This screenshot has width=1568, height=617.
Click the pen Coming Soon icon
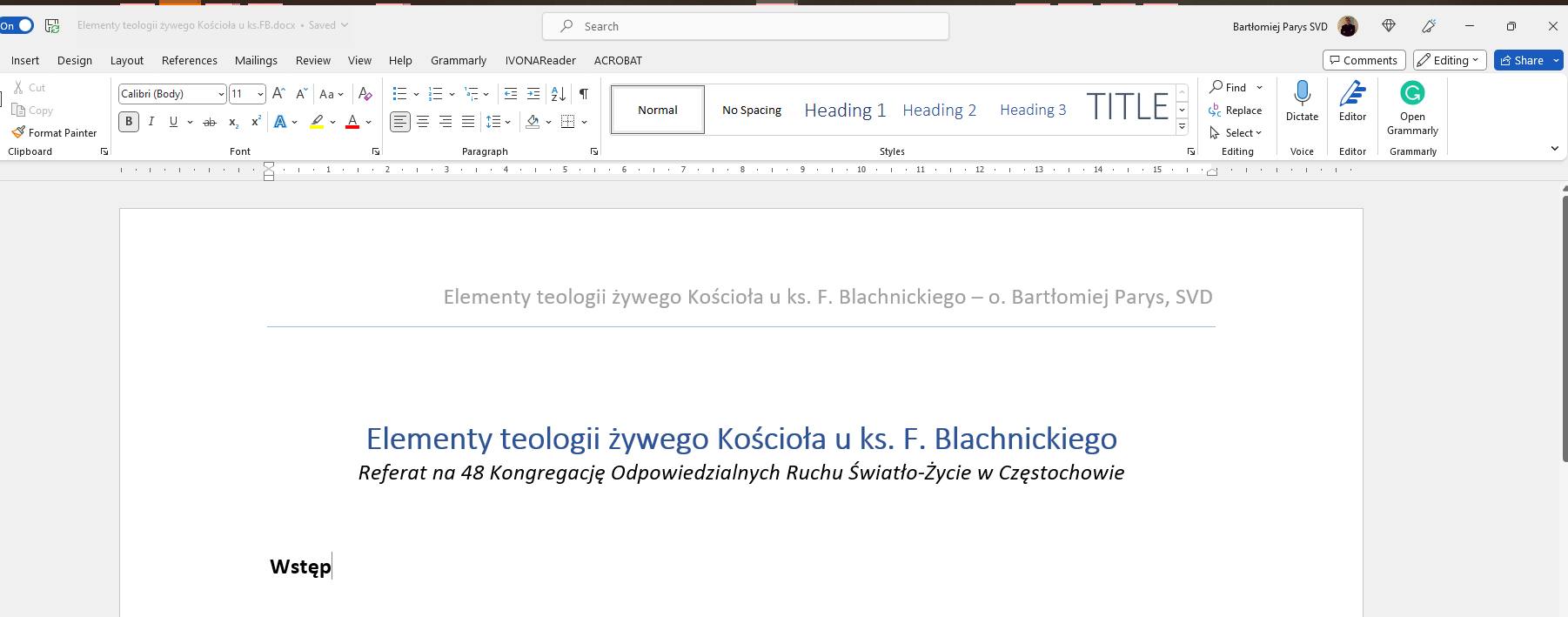1429,26
